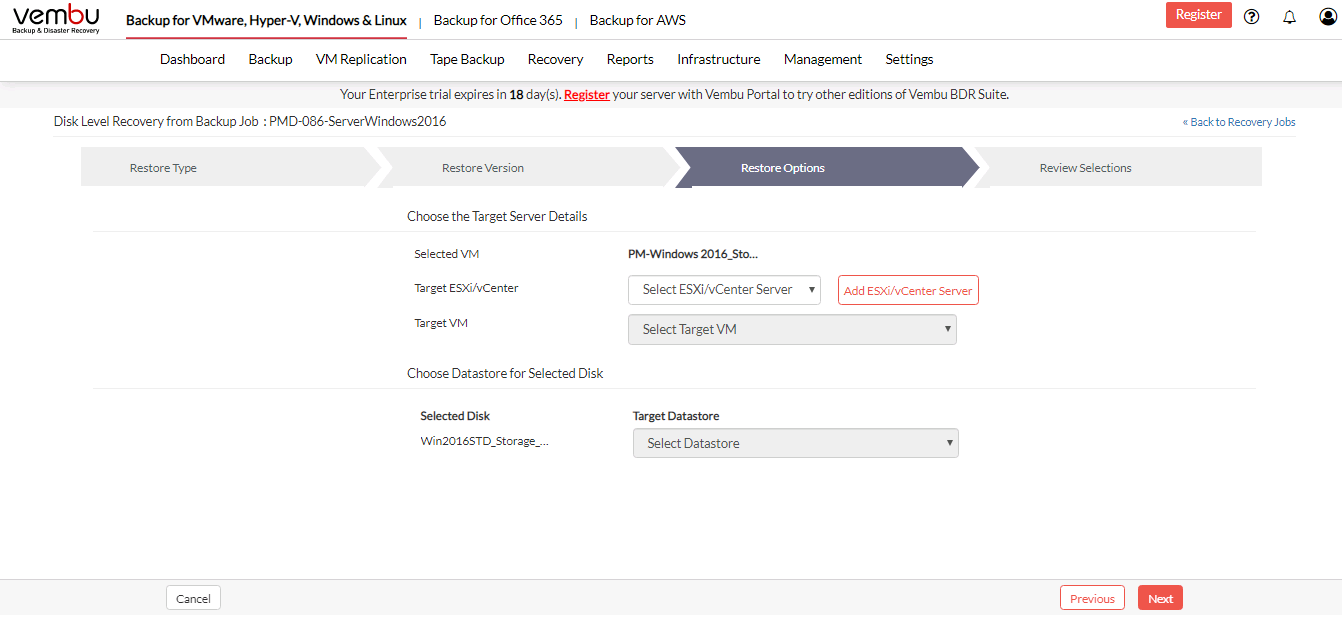Click the Selected Disk column header
Viewport: 1342px width, 620px height.
455,416
